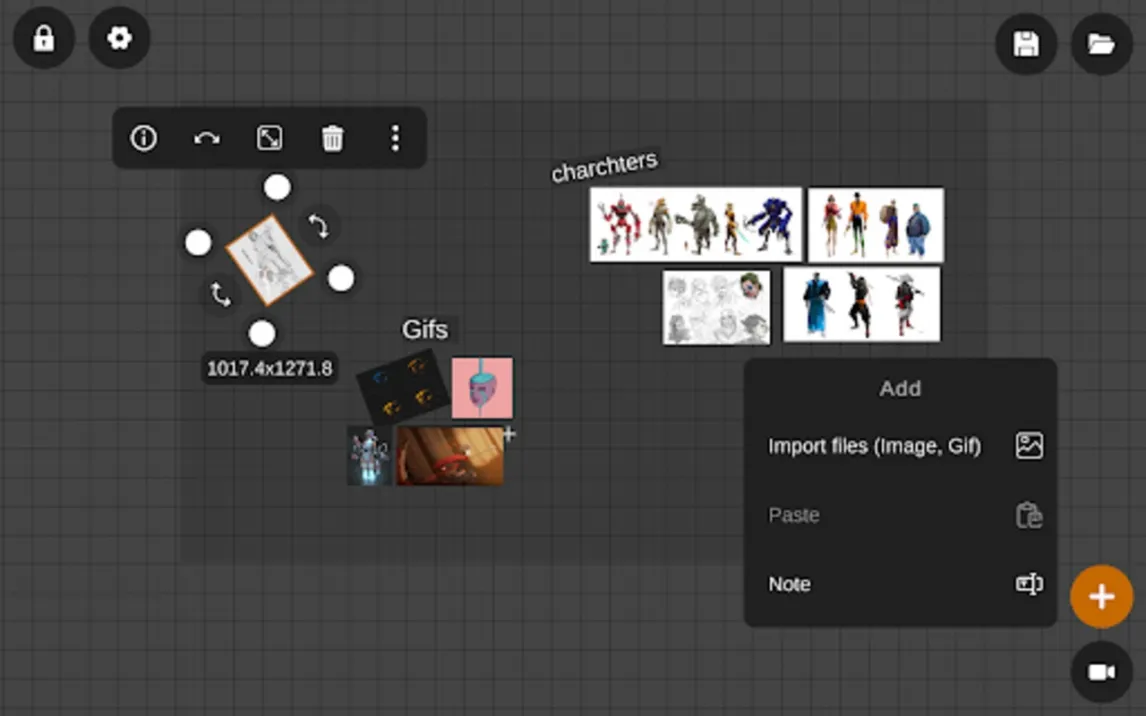Toggle the canvas lock icon
The height and width of the screenshot is (716, 1146).
tap(43, 39)
